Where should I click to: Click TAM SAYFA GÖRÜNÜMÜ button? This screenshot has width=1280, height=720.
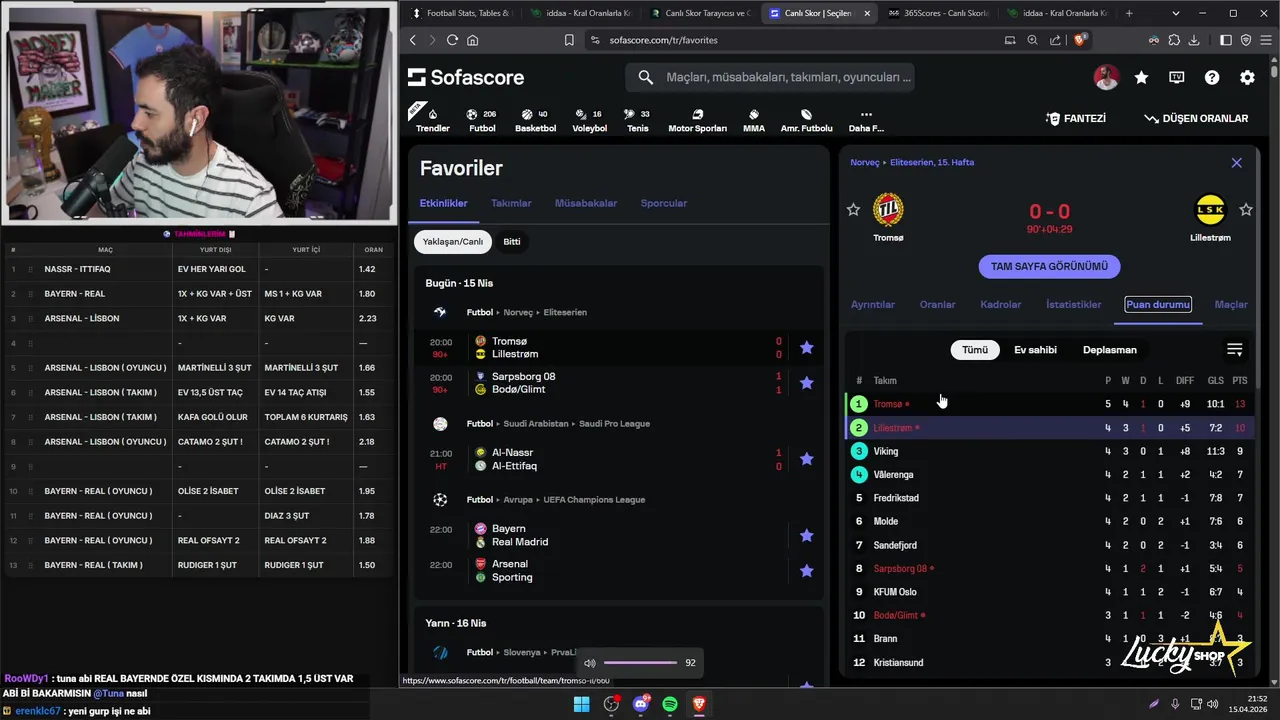[1049, 266]
